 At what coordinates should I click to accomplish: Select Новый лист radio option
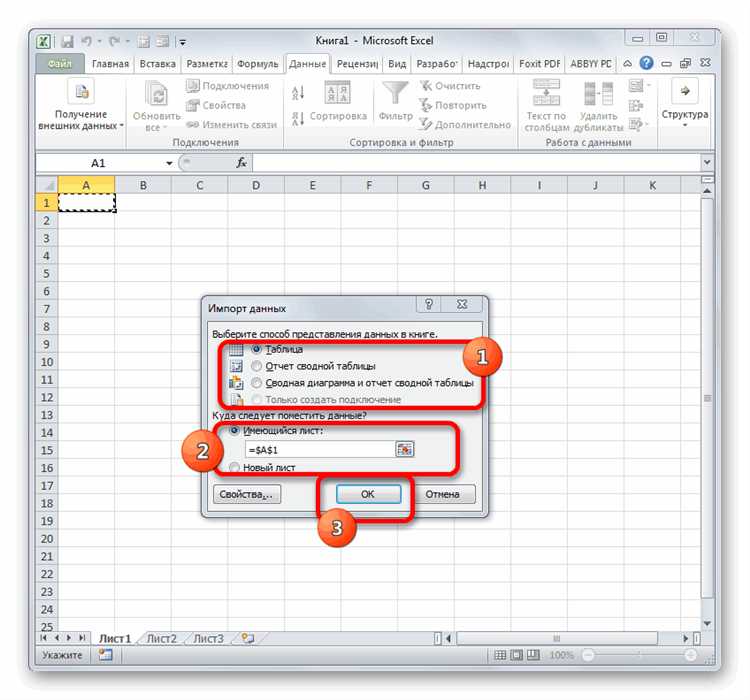pos(234,467)
